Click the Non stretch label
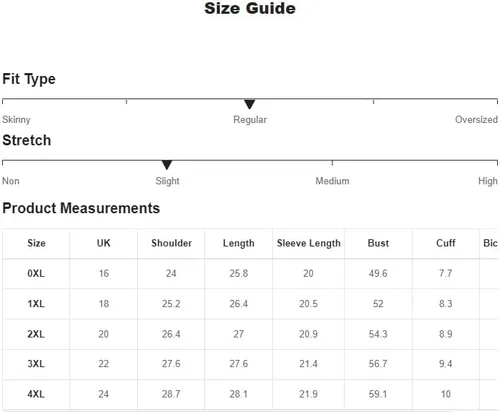This screenshot has height=412, width=500. point(11,181)
